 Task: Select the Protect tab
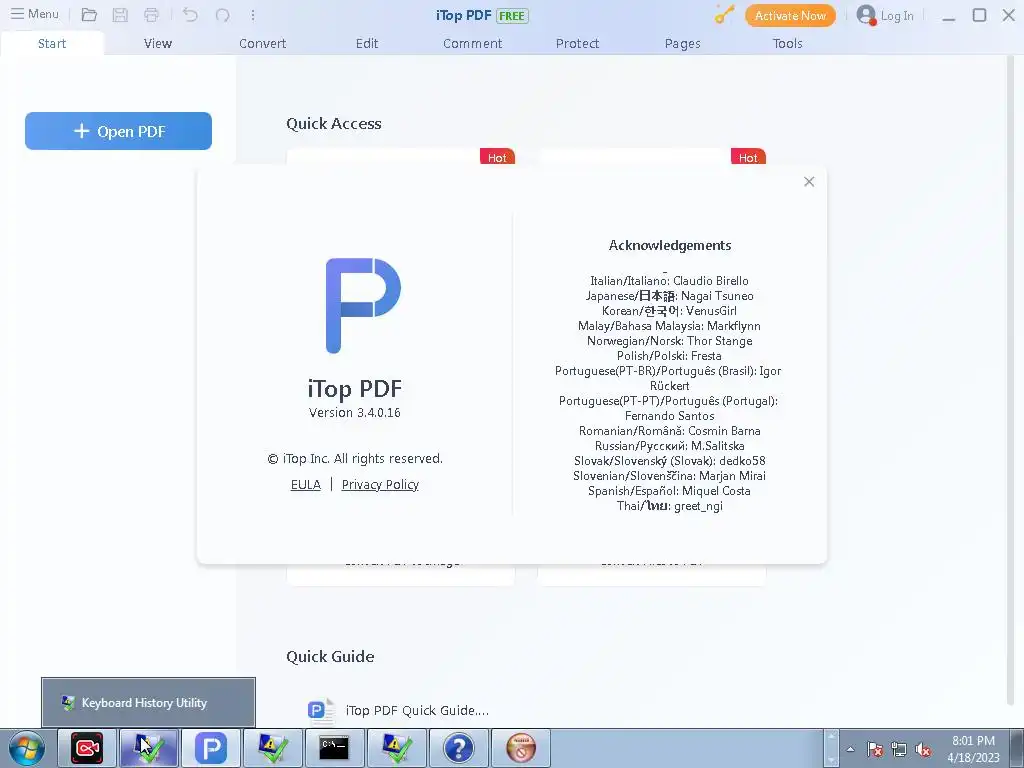pyautogui.click(x=577, y=43)
